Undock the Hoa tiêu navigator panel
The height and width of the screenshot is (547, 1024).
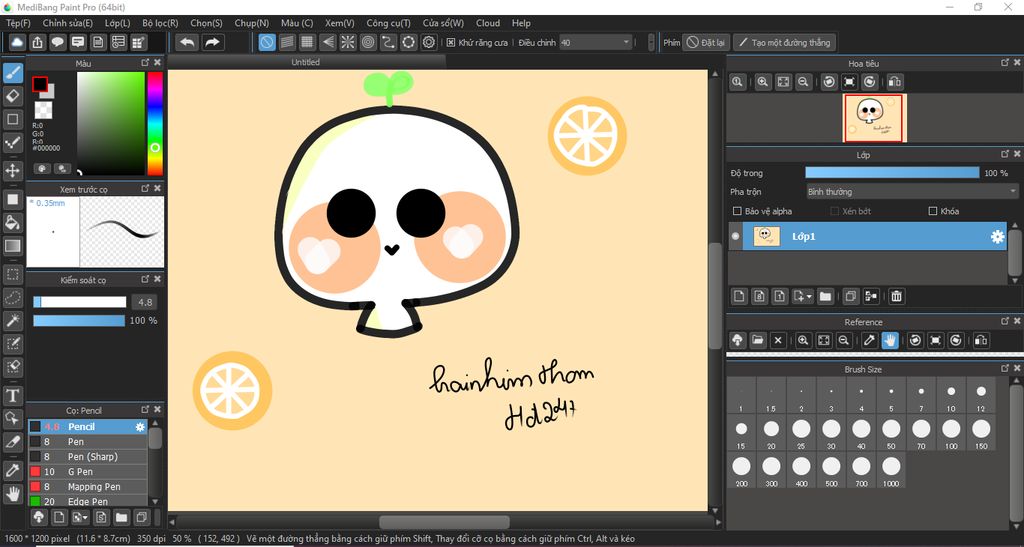coord(1005,63)
